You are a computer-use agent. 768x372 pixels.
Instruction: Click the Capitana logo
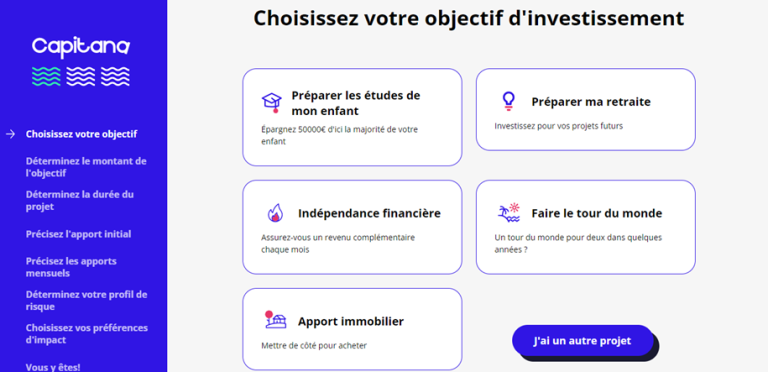81,47
